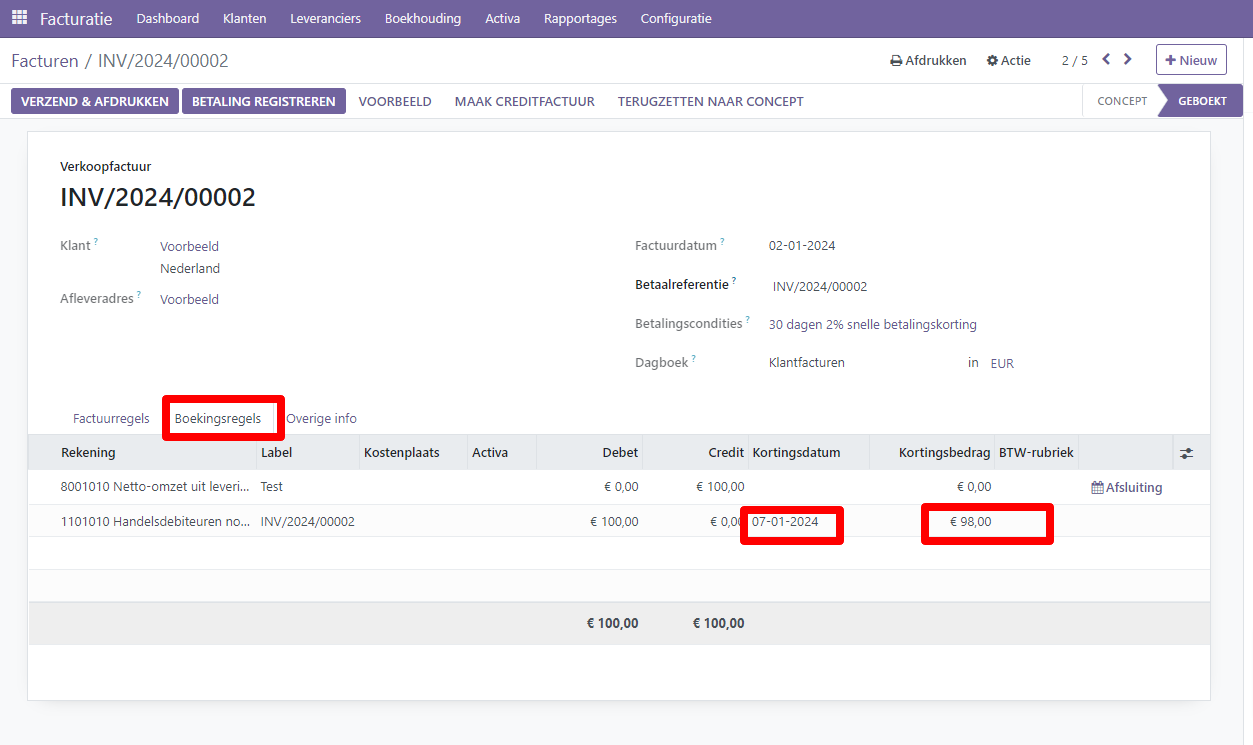Open column settings adjust icon
Image resolution: width=1253 pixels, height=745 pixels.
(x=1186, y=453)
